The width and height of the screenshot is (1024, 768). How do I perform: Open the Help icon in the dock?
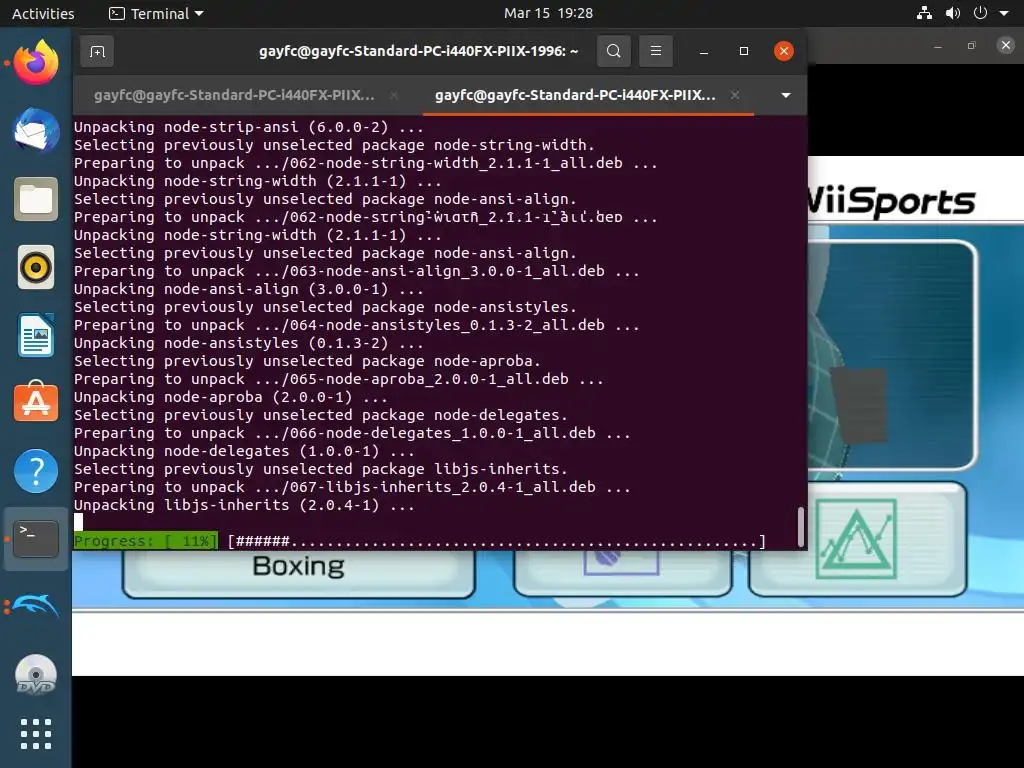pyautogui.click(x=36, y=471)
